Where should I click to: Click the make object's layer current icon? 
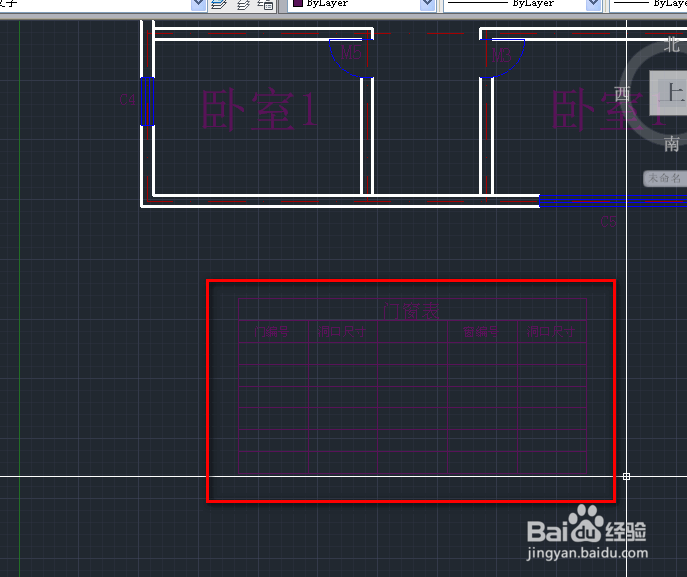coord(219,4)
